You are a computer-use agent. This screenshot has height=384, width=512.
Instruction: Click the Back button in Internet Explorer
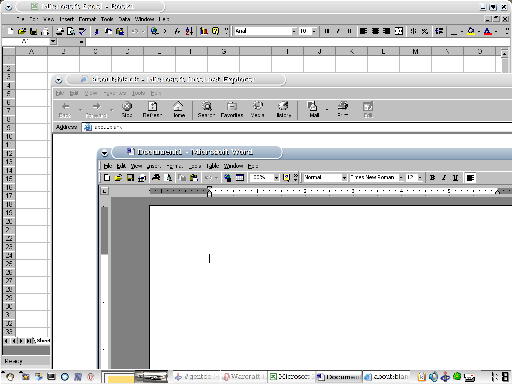[x=65, y=109]
